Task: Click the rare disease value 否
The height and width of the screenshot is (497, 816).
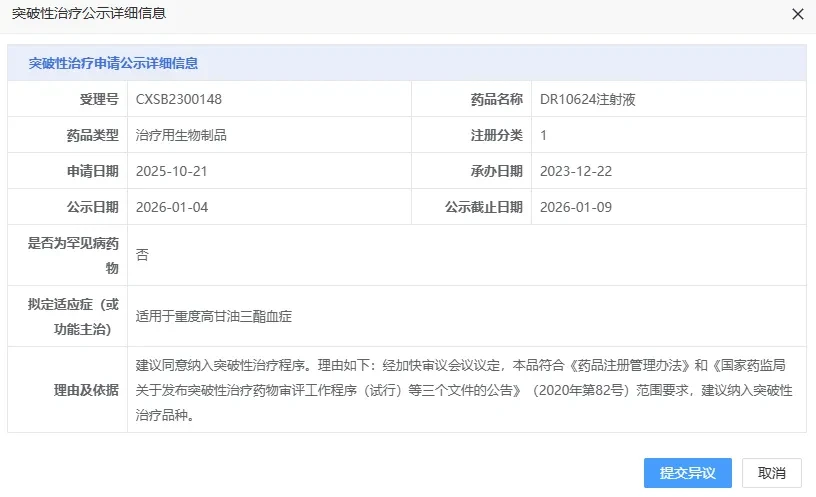Action: click(x=142, y=254)
